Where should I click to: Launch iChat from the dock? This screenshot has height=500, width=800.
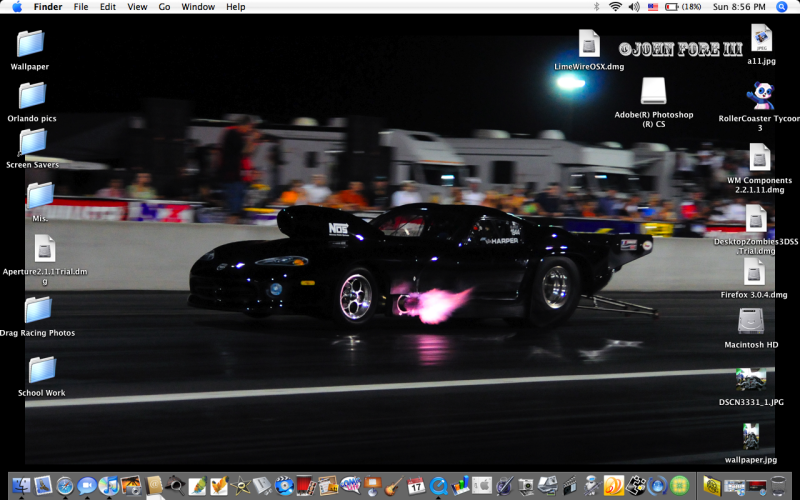(87, 486)
